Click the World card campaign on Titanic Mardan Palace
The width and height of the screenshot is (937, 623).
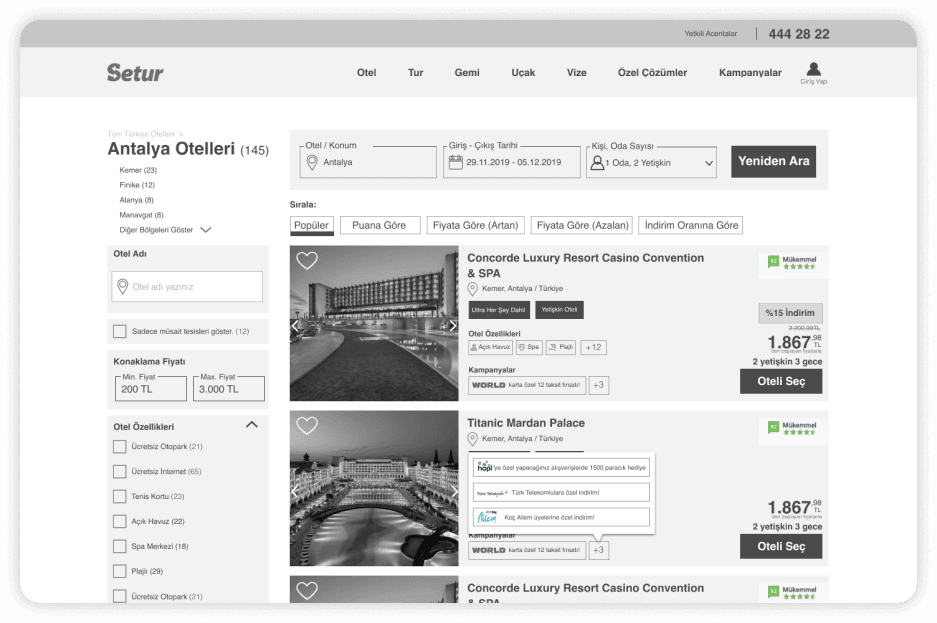pyautogui.click(x=526, y=550)
